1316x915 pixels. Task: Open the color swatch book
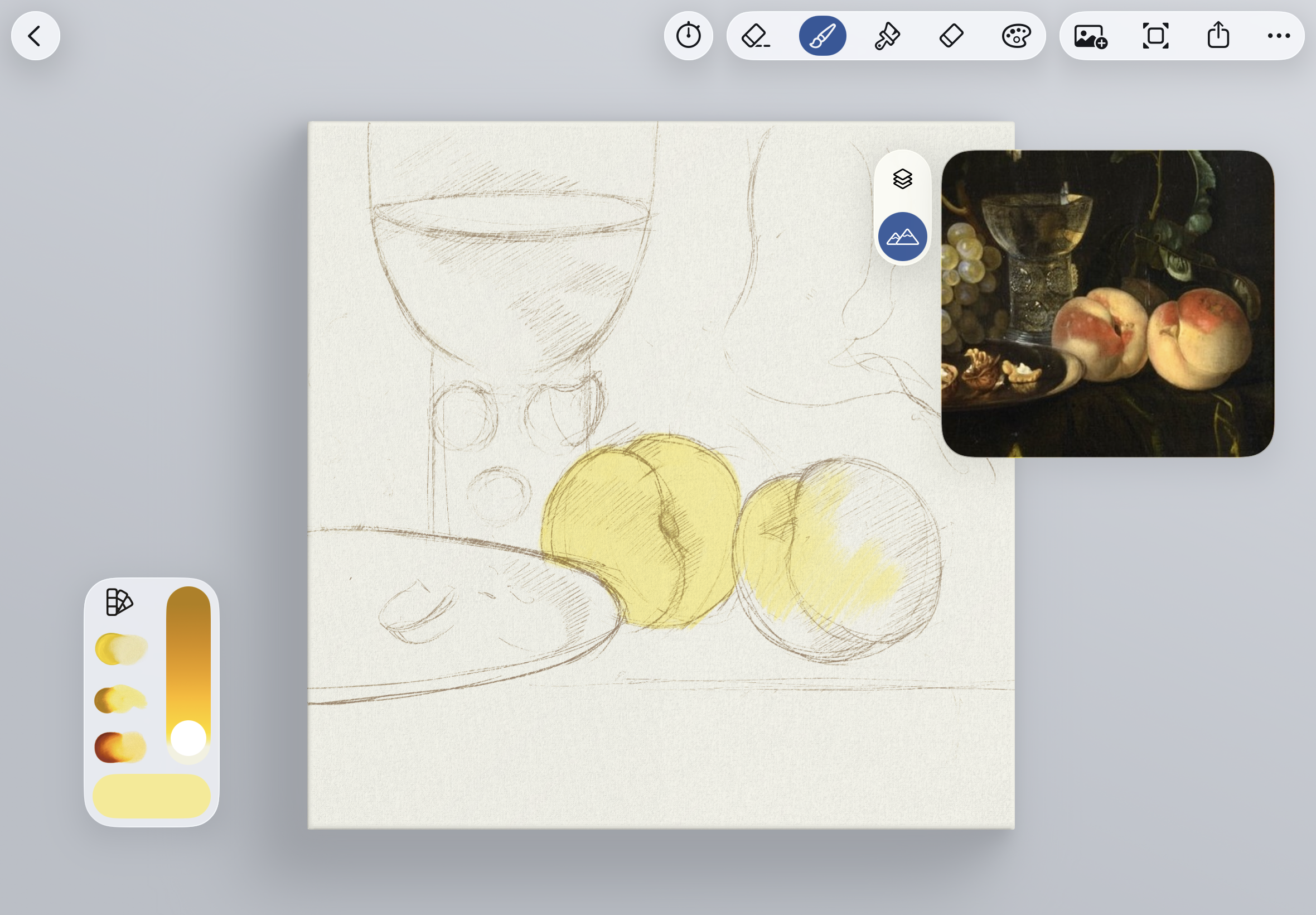pyautogui.click(x=119, y=602)
